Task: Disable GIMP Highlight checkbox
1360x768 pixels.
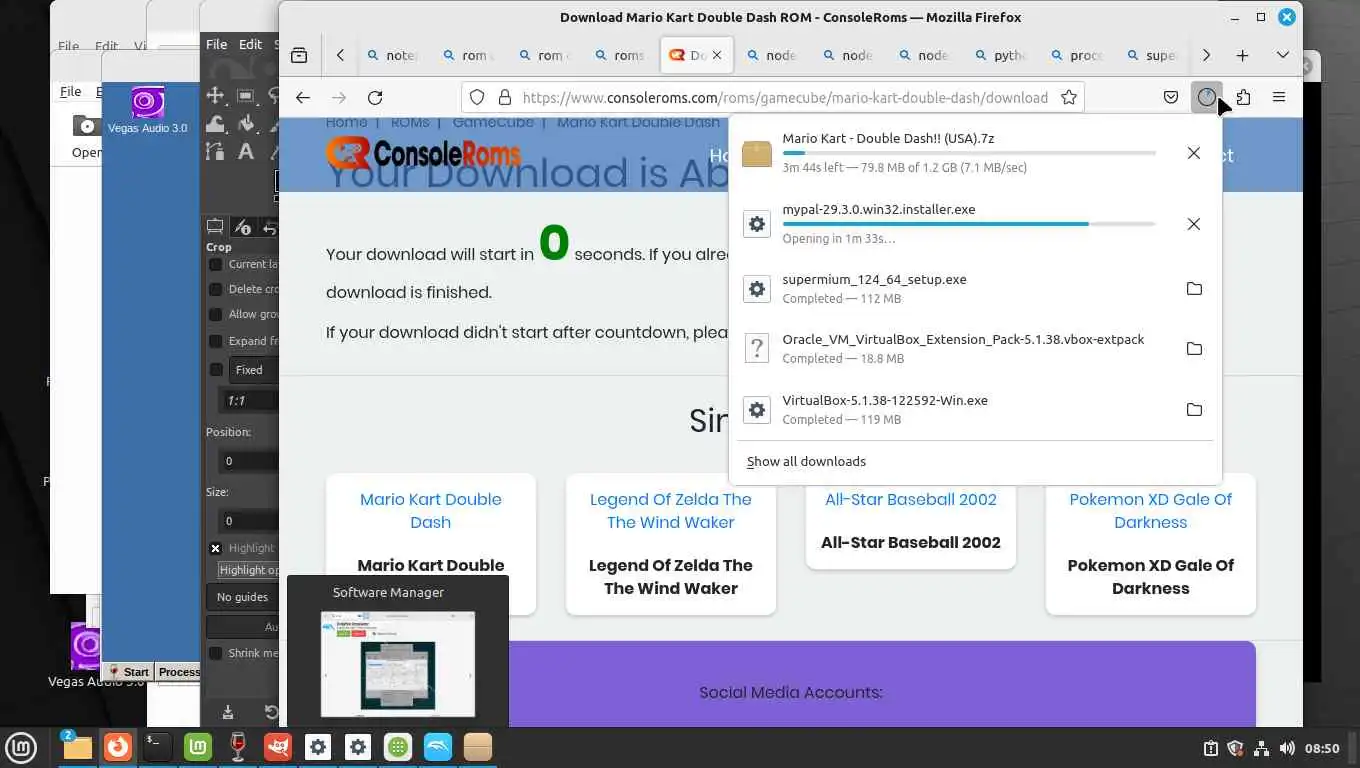Action: (x=215, y=548)
